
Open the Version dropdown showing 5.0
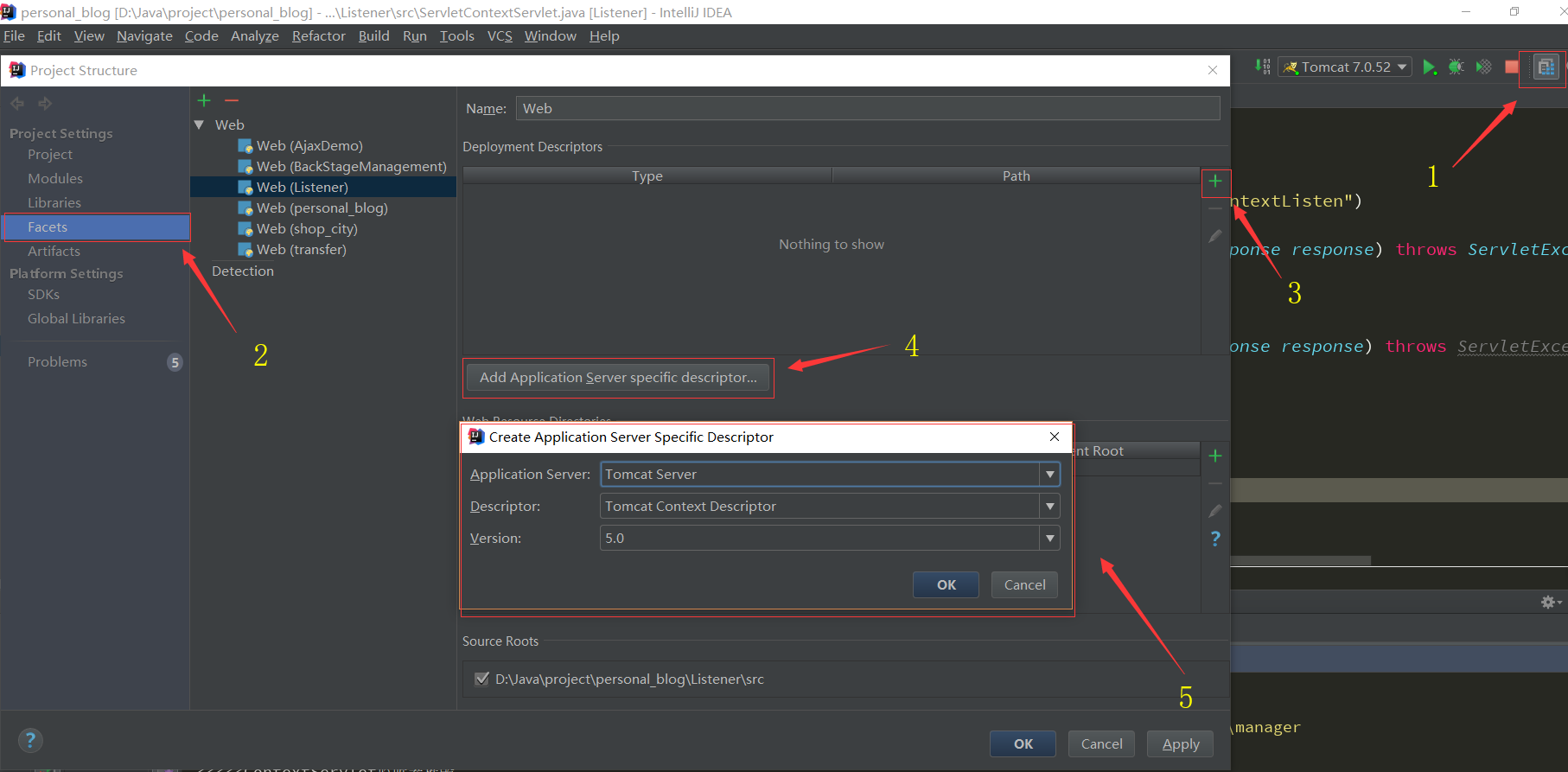(x=1049, y=539)
